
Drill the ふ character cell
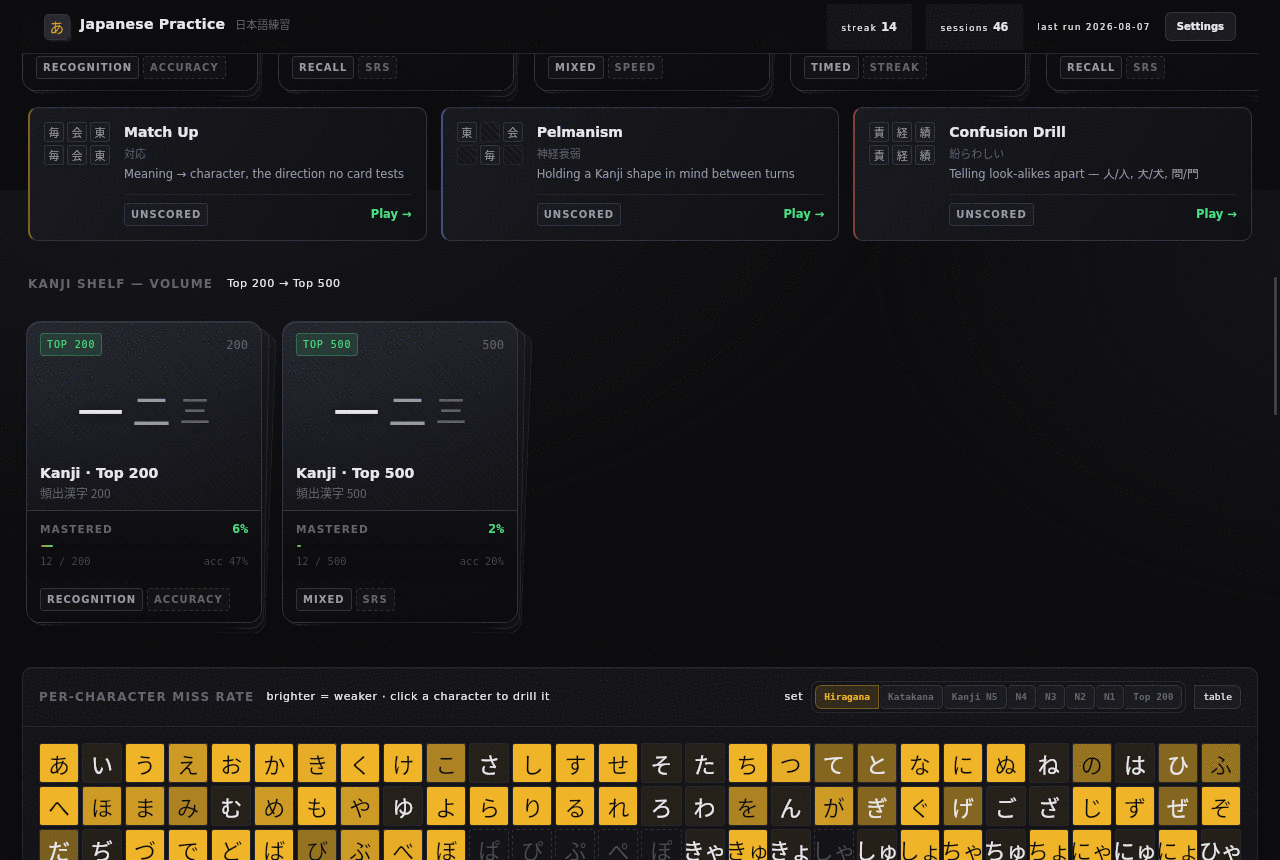1221,763
